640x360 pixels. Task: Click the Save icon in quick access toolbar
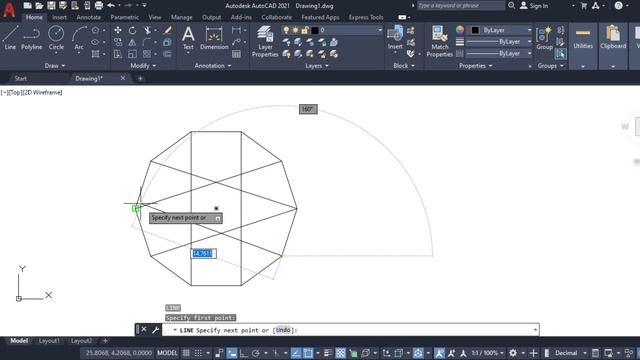[x=51, y=5]
